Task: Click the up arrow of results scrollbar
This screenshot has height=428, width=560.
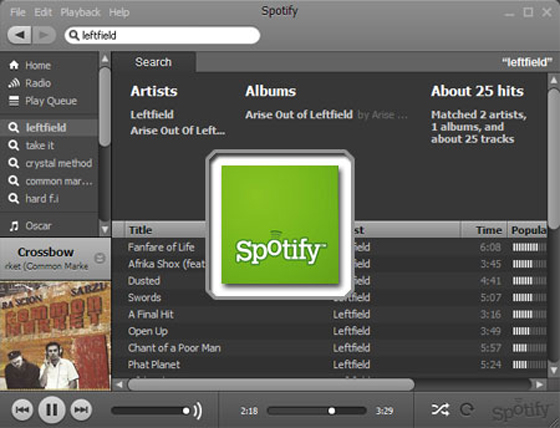Action: coord(554,80)
